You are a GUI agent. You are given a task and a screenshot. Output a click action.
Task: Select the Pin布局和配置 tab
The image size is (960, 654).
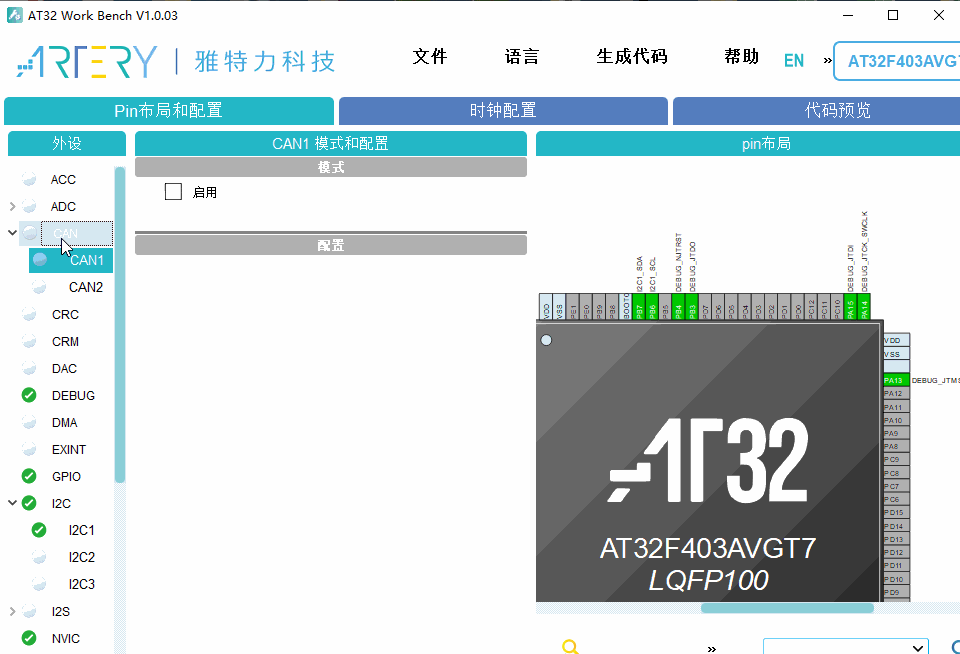168,110
